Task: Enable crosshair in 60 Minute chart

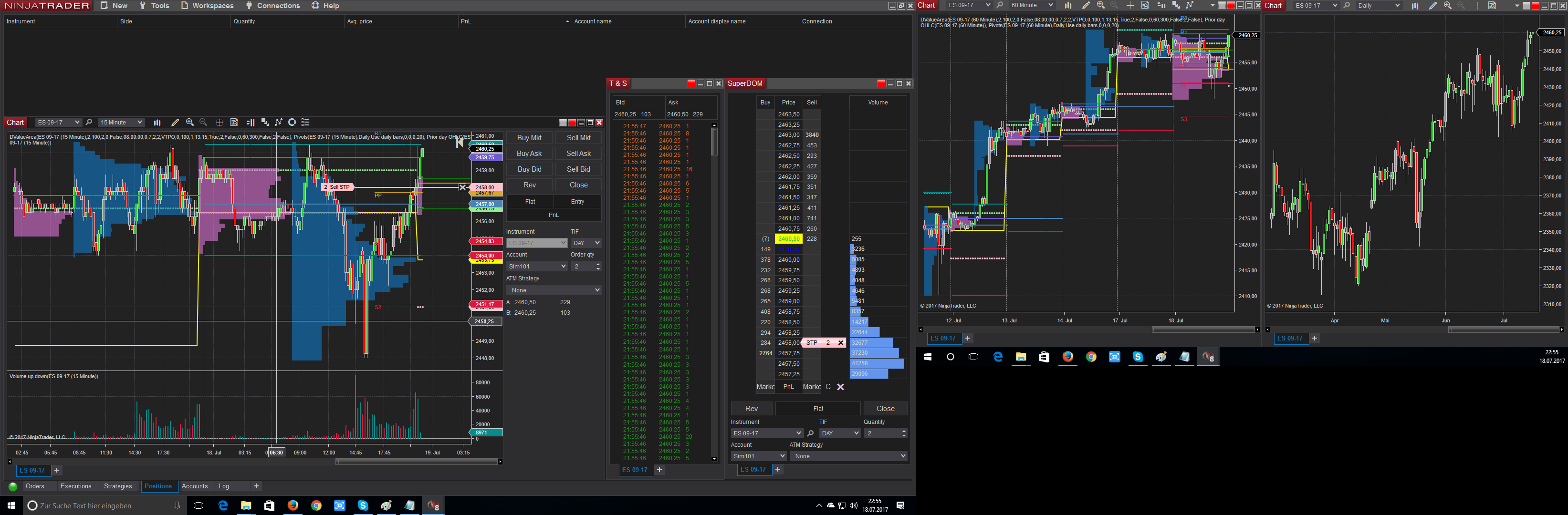Action: click(1130, 5)
